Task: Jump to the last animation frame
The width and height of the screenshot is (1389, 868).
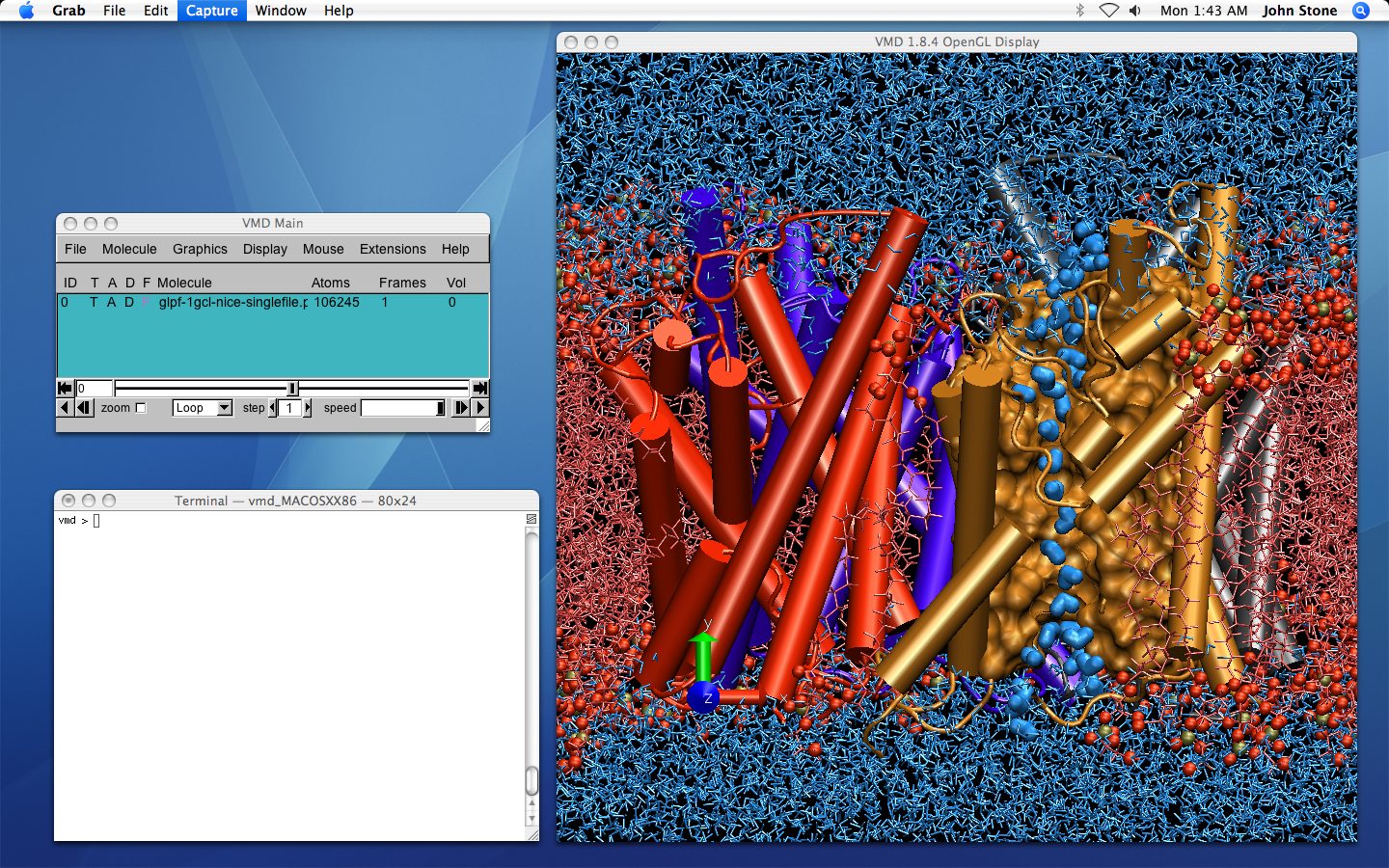Action: (479, 388)
